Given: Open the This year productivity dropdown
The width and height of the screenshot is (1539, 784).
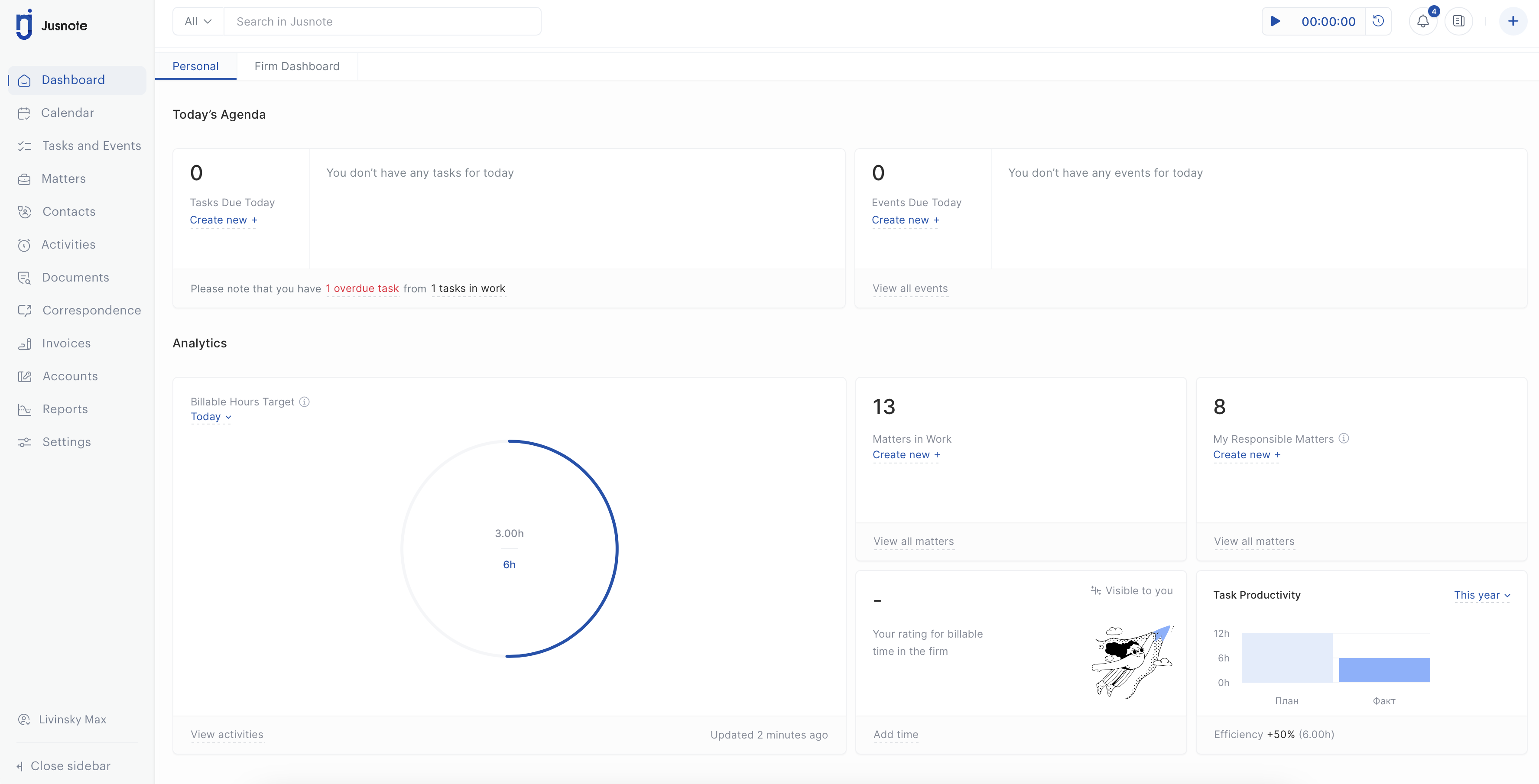Looking at the screenshot, I should pos(1482,595).
